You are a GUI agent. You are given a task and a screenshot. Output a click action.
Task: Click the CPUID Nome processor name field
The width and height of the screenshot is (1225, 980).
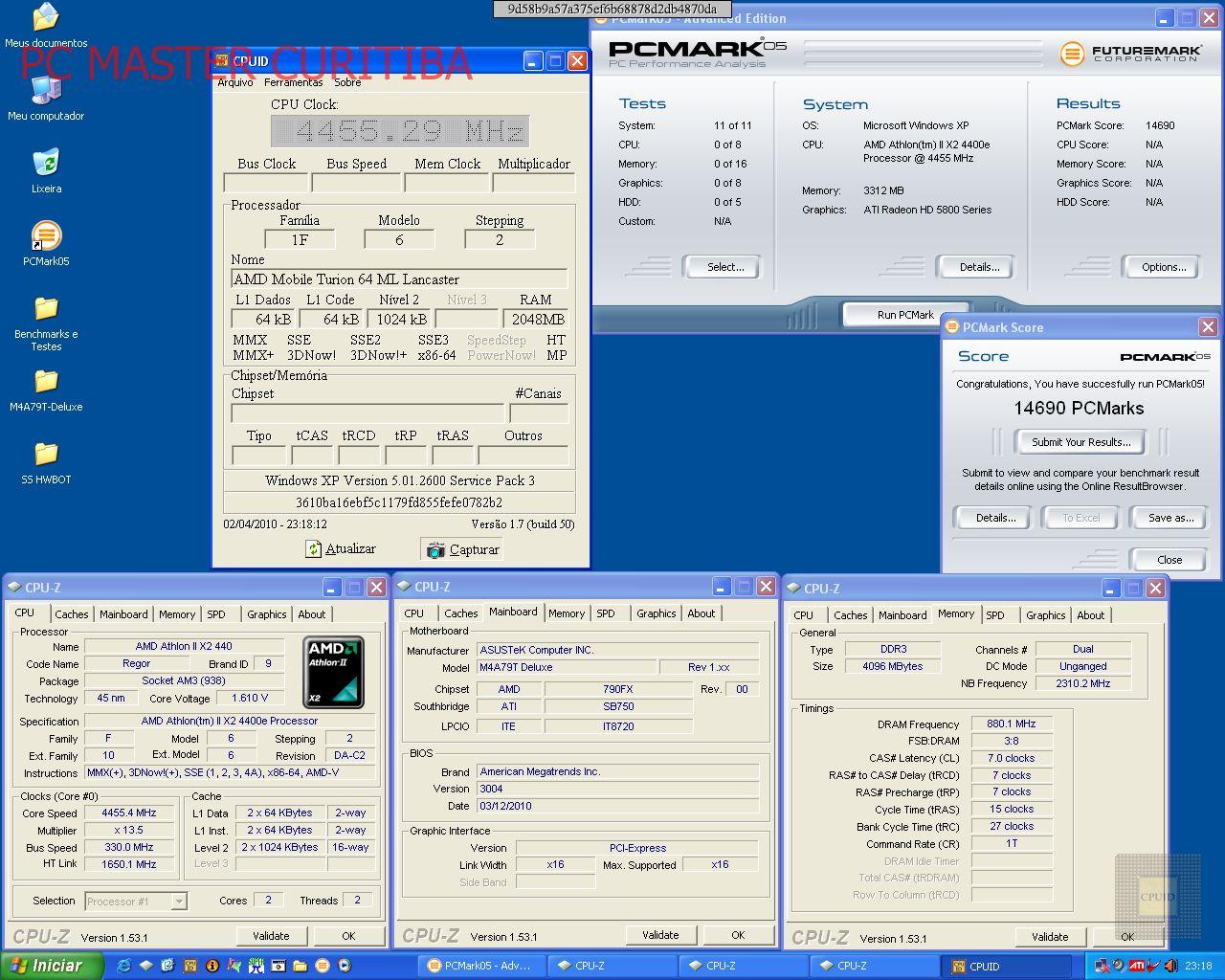[x=399, y=279]
